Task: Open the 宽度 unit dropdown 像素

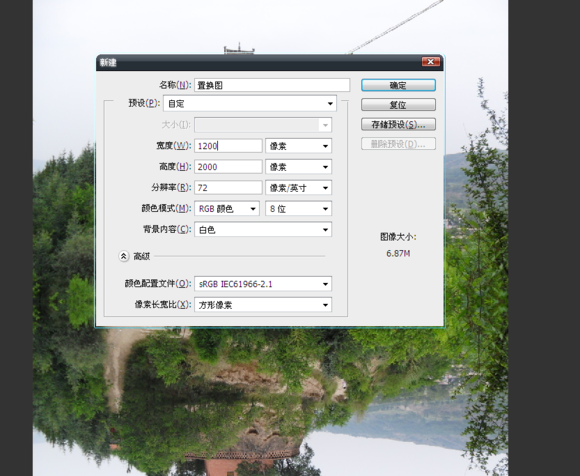Action: point(299,146)
